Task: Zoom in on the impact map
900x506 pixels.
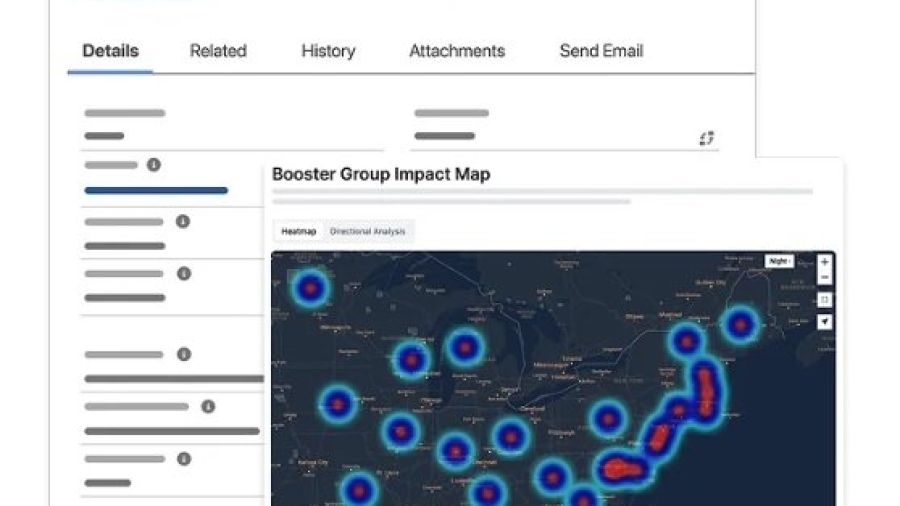Action: coord(824,262)
